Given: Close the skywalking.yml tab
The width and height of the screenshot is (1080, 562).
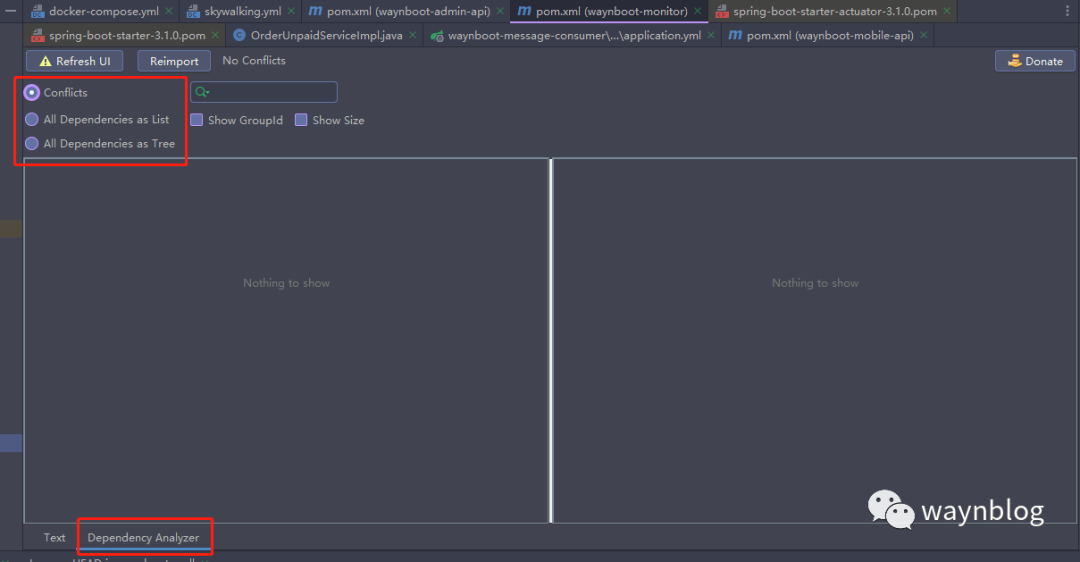Looking at the screenshot, I should tap(291, 11).
